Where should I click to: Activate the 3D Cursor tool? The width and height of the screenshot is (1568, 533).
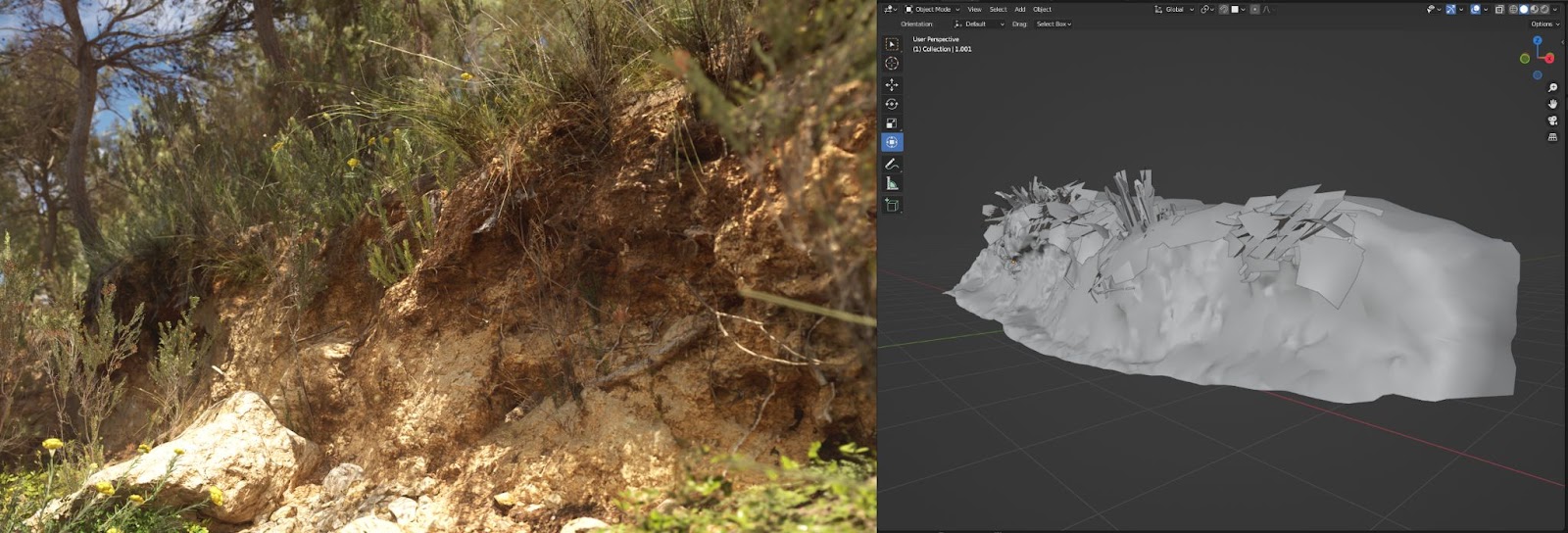point(892,64)
